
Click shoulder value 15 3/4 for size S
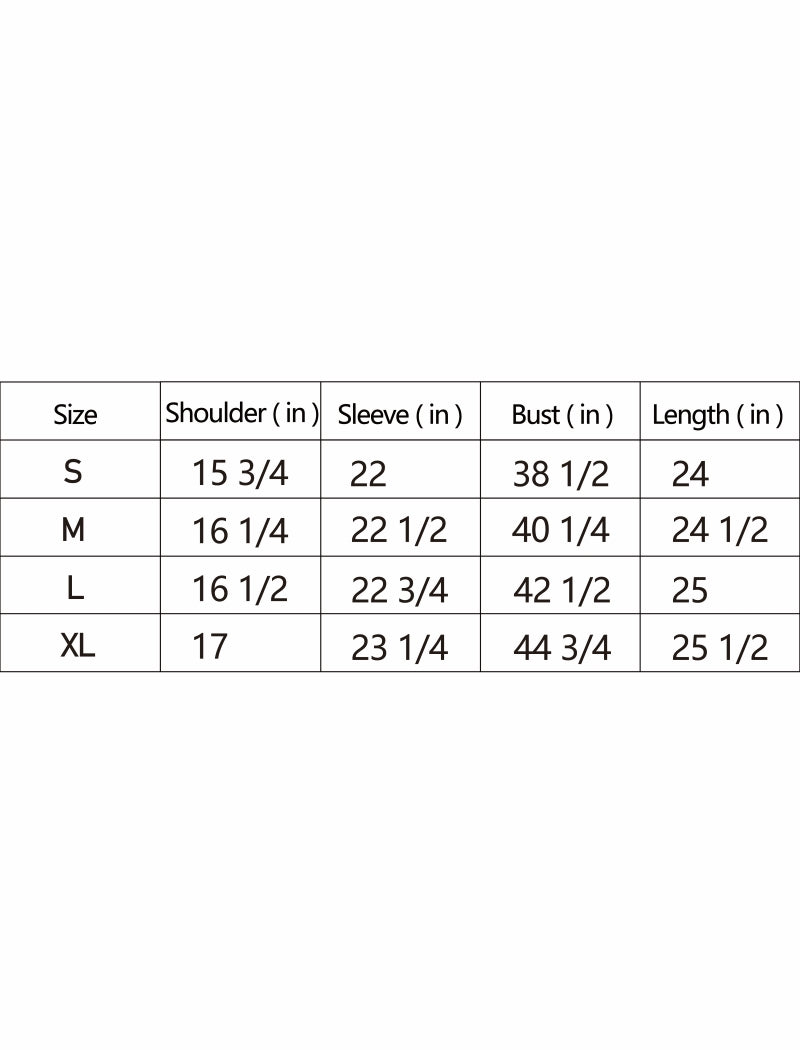point(240,473)
